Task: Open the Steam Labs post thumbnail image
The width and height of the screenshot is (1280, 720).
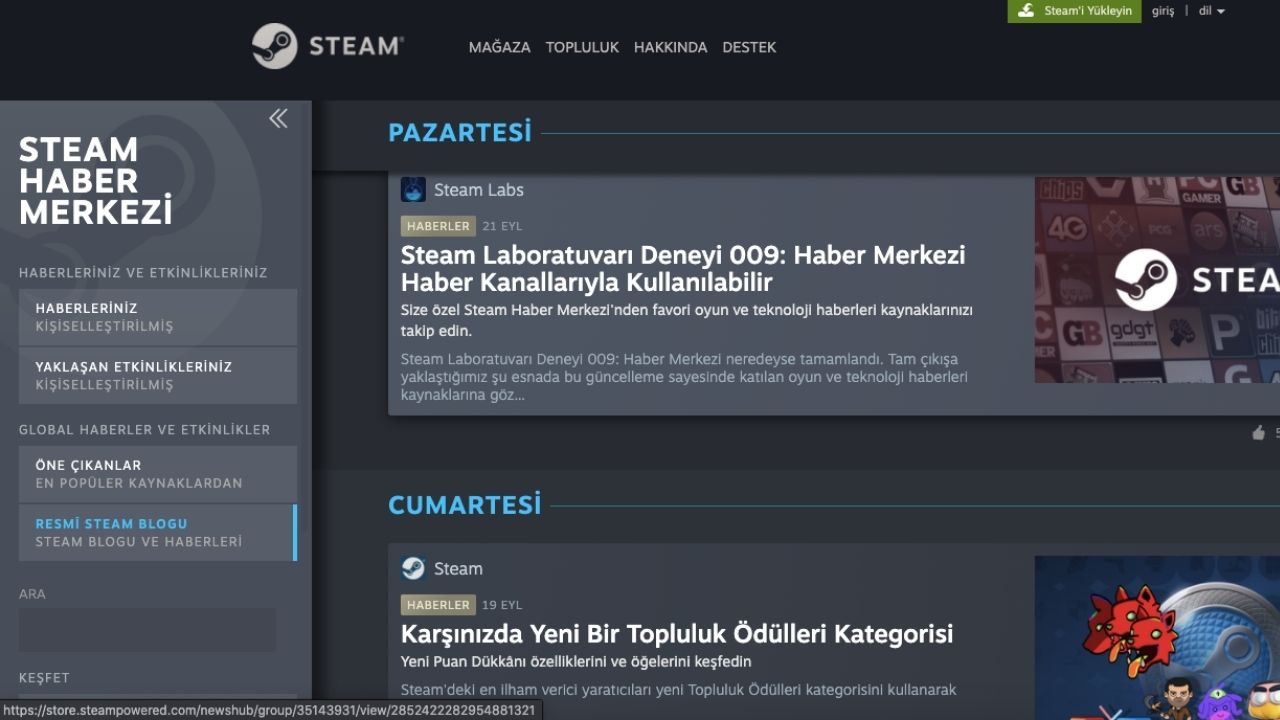Action: pyautogui.click(x=1157, y=280)
